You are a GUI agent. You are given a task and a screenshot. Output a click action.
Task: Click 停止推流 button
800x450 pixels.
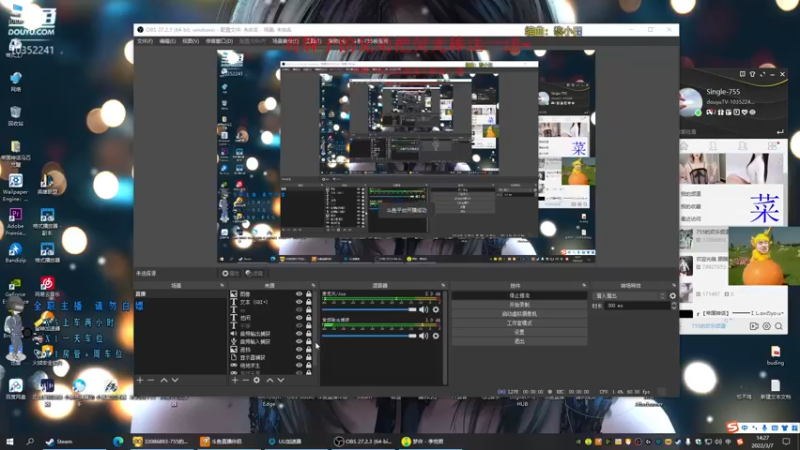pyautogui.click(x=519, y=295)
